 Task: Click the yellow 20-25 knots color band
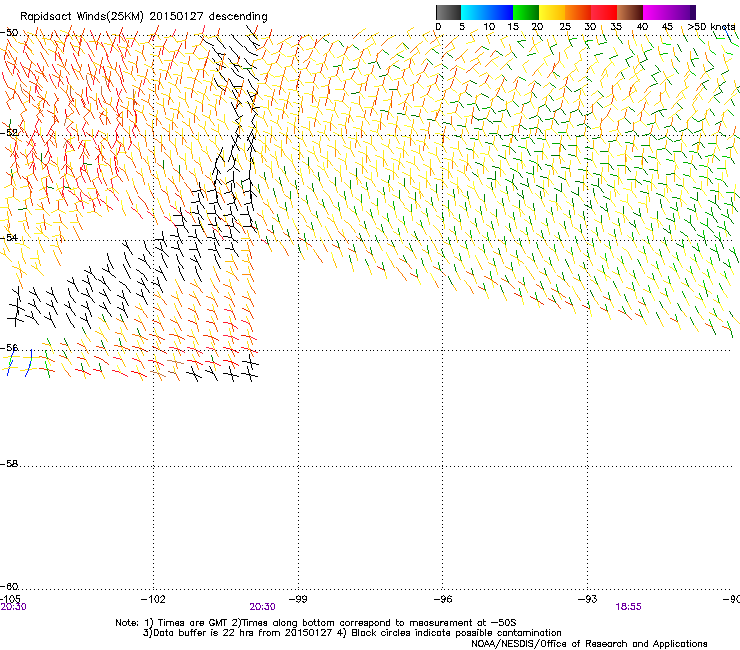coord(552,12)
